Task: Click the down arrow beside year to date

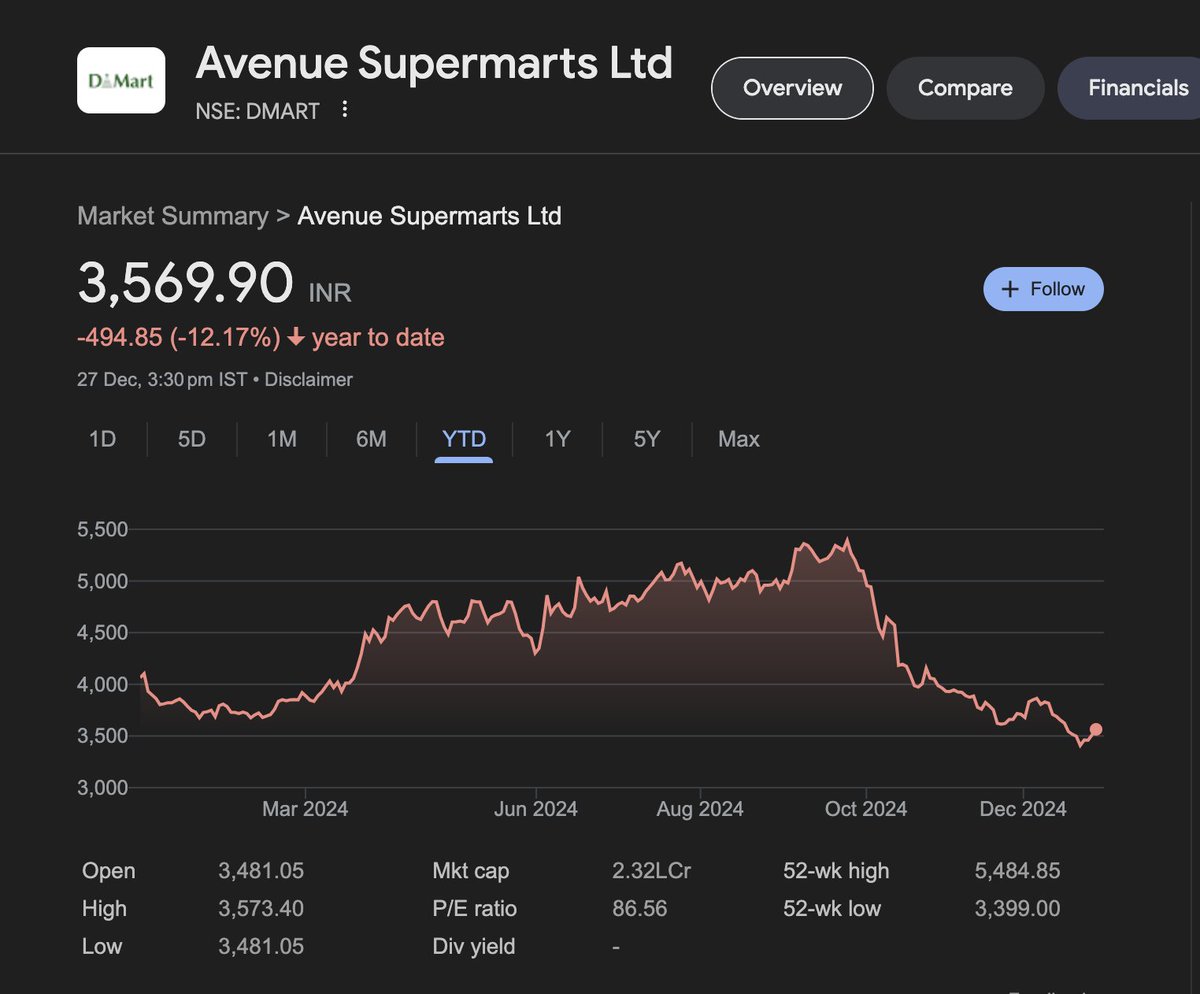Action: click(296, 338)
